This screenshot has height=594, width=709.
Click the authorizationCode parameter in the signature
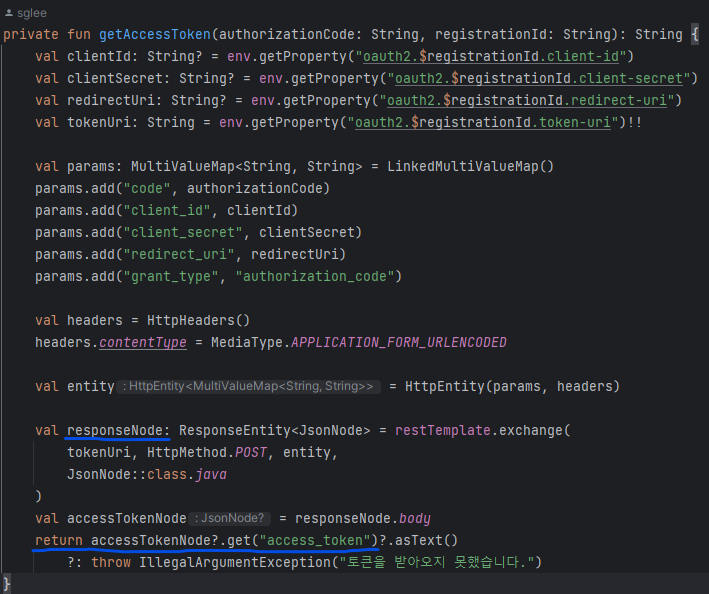click(x=287, y=34)
